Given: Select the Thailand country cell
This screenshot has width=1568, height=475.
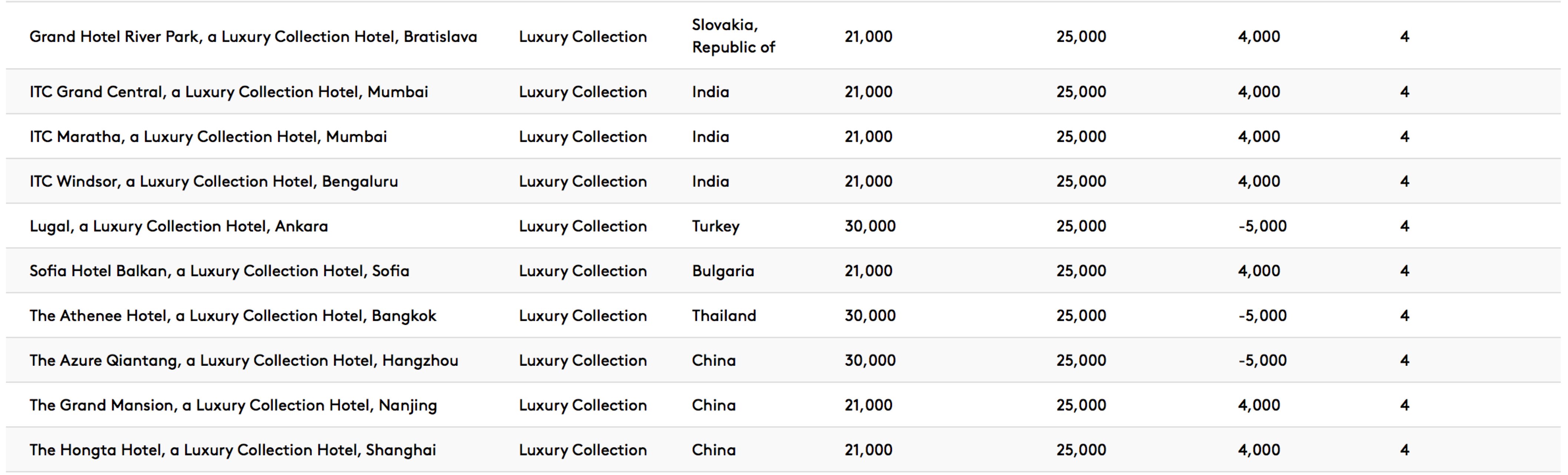Looking at the screenshot, I should coord(724,316).
